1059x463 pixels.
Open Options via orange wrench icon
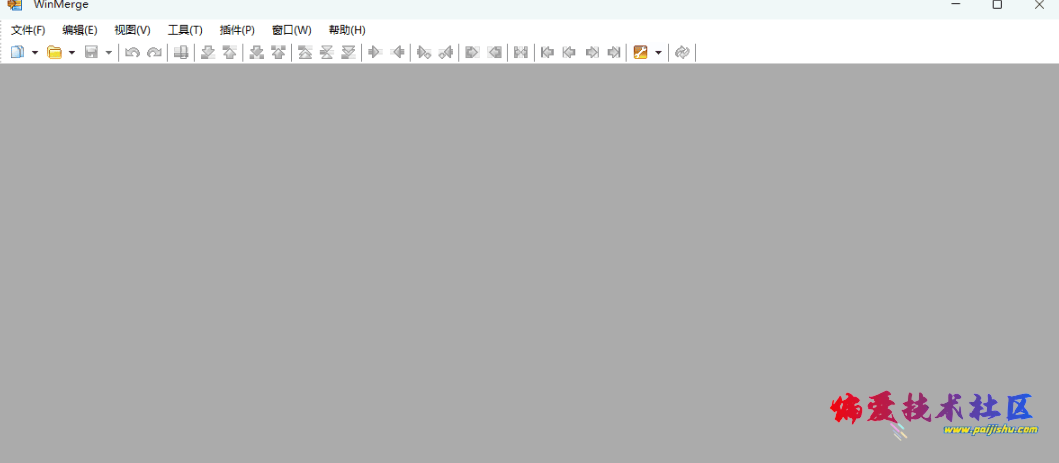pyautogui.click(x=640, y=52)
